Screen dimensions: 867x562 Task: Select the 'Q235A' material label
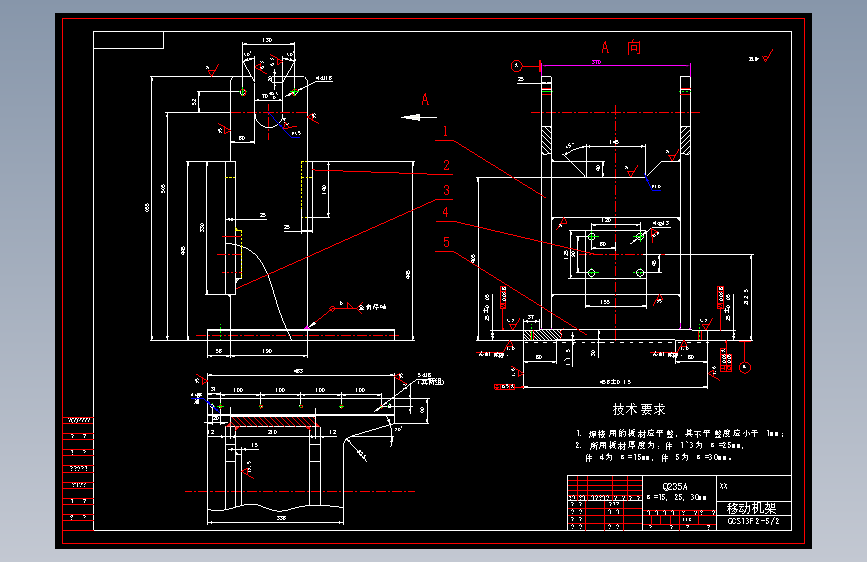coord(675,487)
